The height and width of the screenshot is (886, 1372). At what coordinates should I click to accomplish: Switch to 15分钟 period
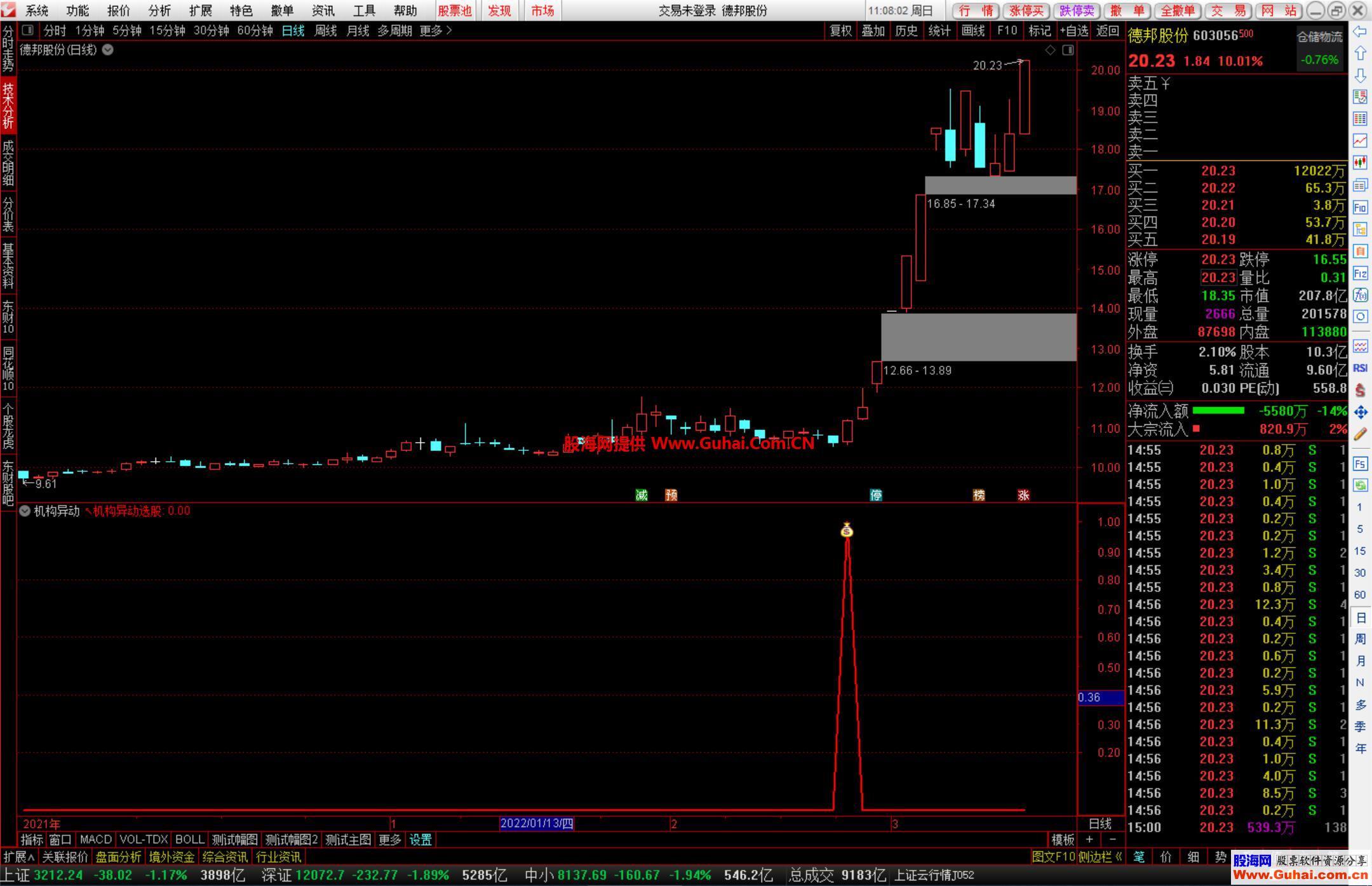167,30
